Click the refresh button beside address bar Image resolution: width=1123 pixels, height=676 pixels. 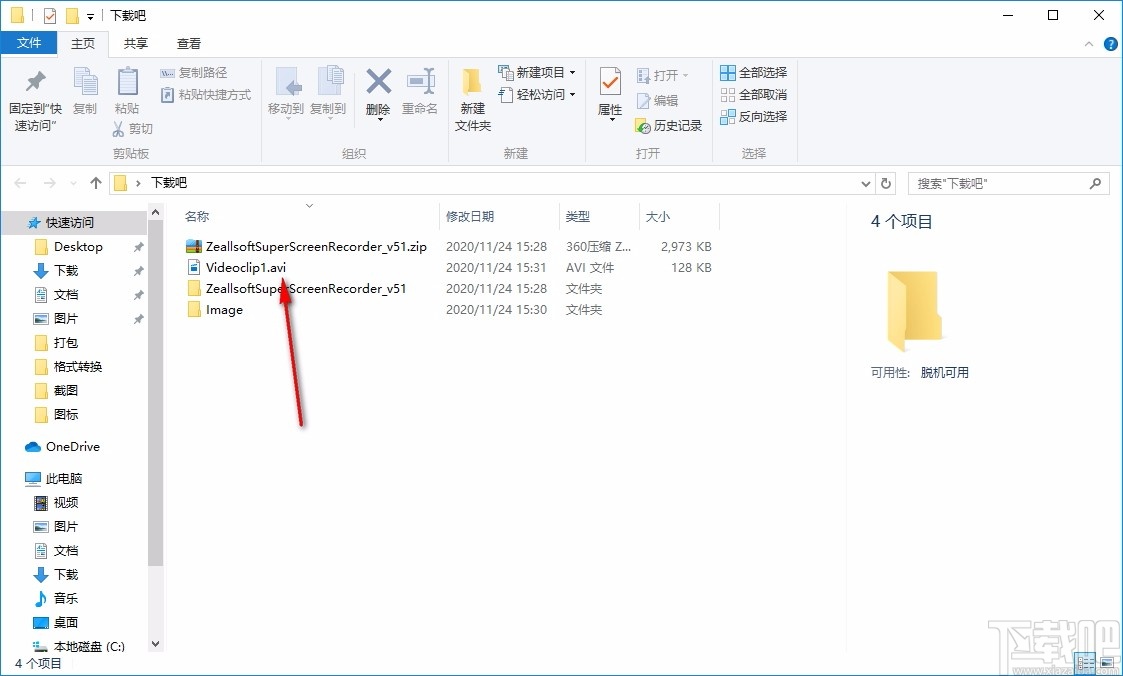886,183
